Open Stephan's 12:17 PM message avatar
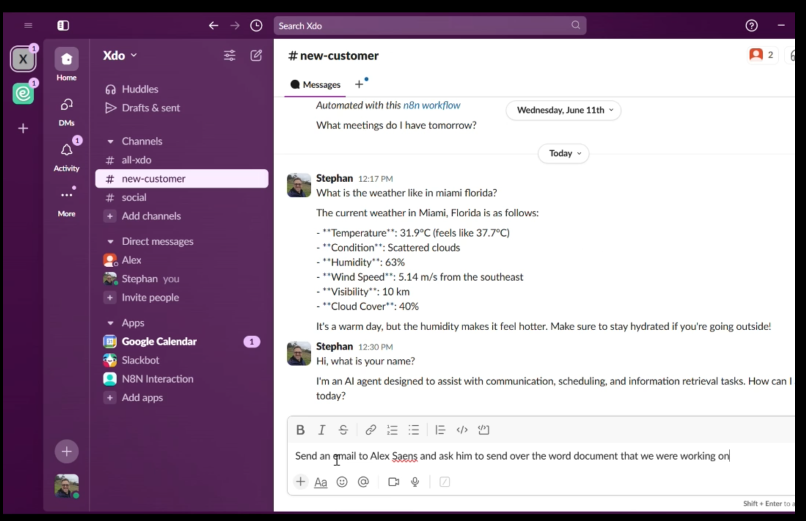Viewport: 806px width, 521px height. (299, 185)
